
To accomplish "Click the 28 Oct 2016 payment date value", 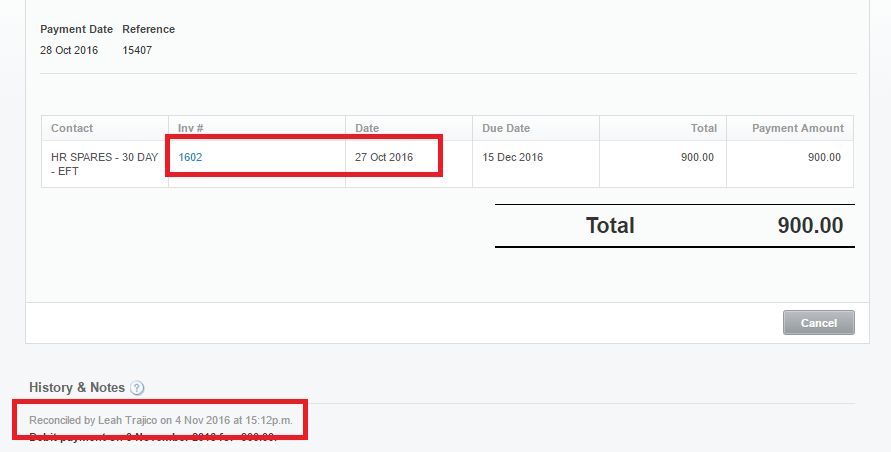I will point(69,50).
